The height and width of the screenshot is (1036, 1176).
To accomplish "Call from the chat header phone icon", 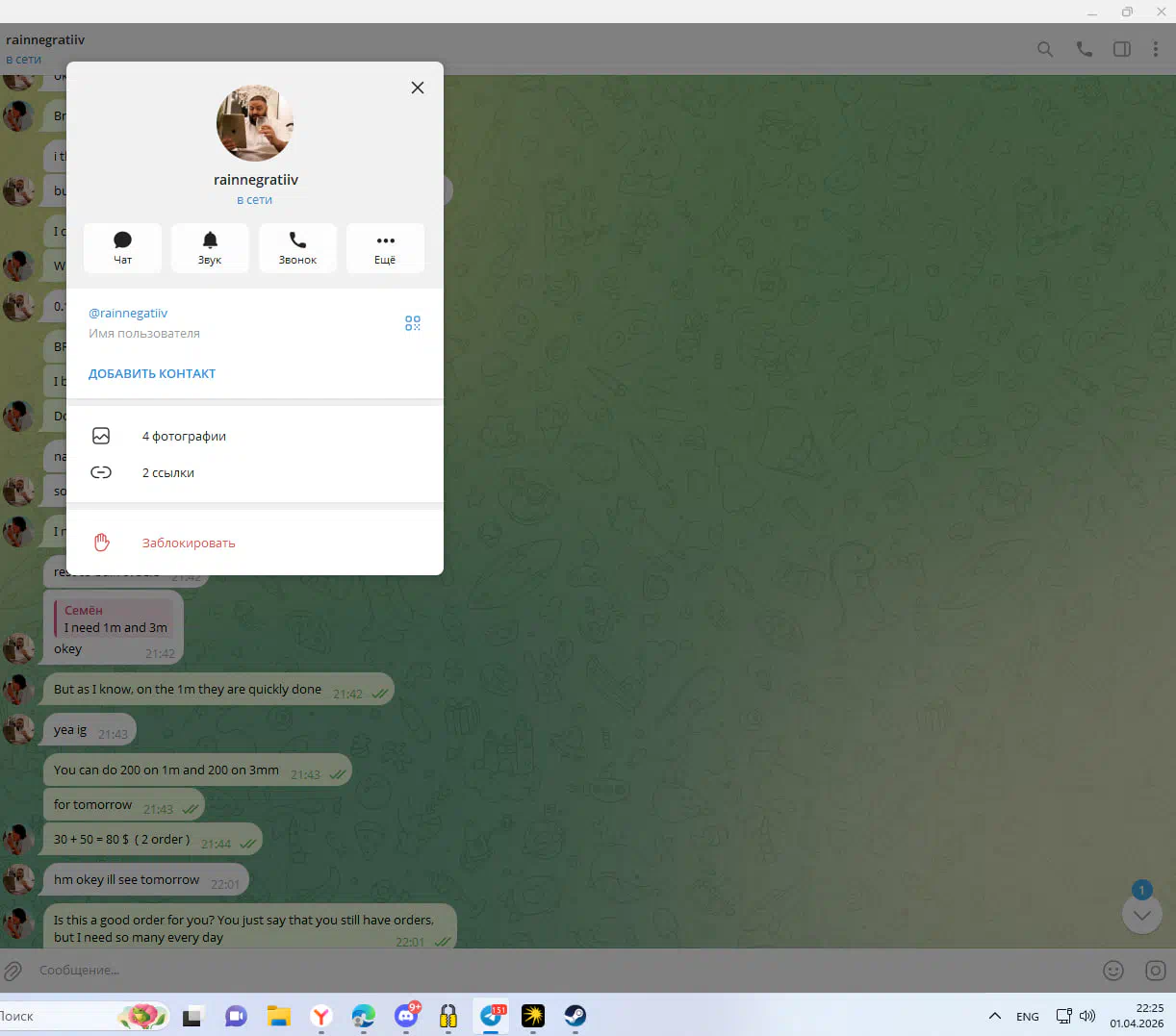I will click(x=1085, y=49).
